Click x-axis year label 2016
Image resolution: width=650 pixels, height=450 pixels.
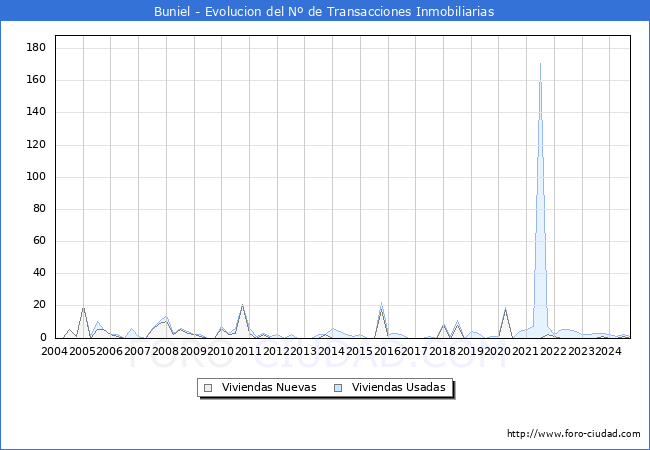[x=387, y=351]
